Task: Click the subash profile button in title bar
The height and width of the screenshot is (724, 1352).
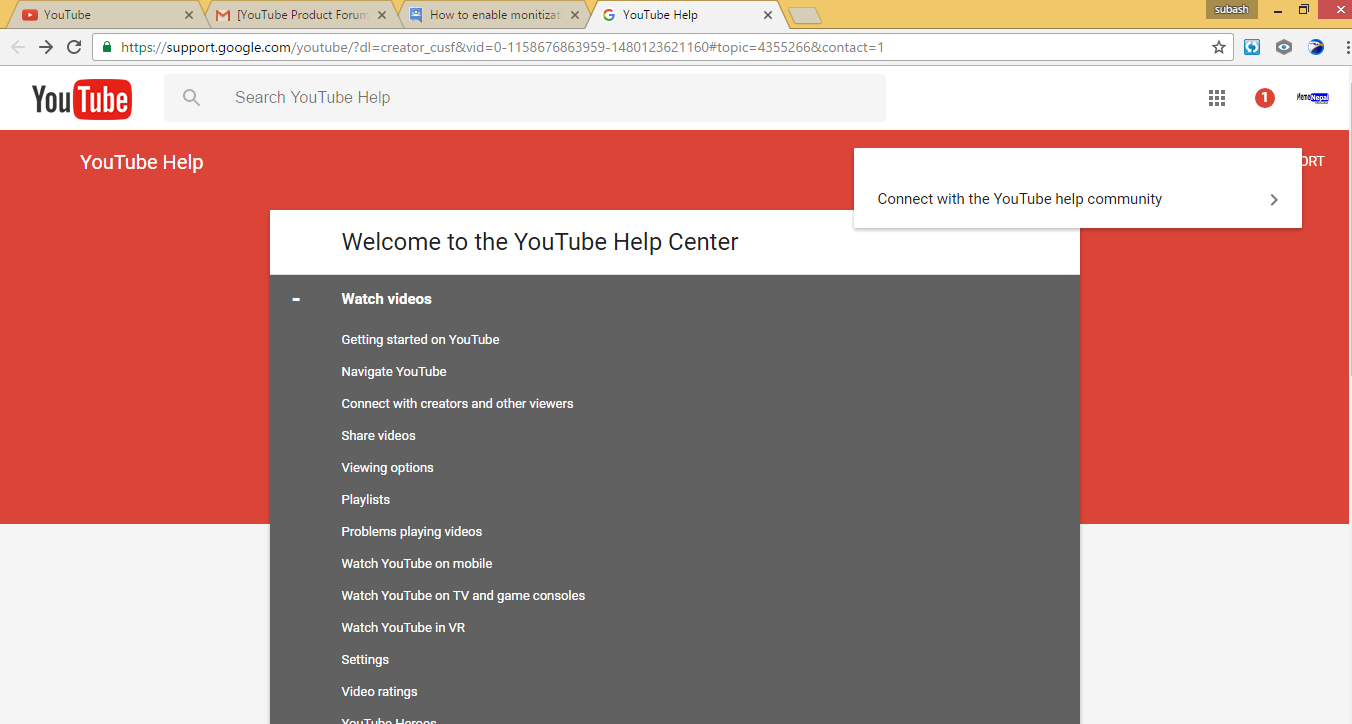Action: (1231, 10)
